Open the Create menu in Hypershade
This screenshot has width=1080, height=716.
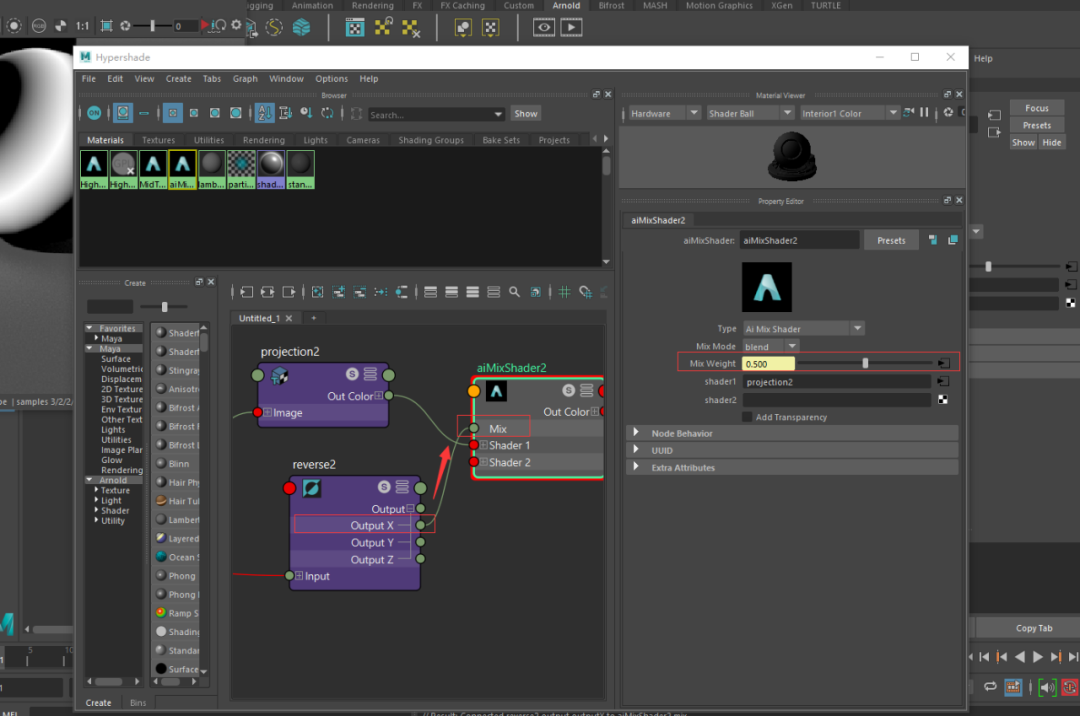[x=178, y=78]
